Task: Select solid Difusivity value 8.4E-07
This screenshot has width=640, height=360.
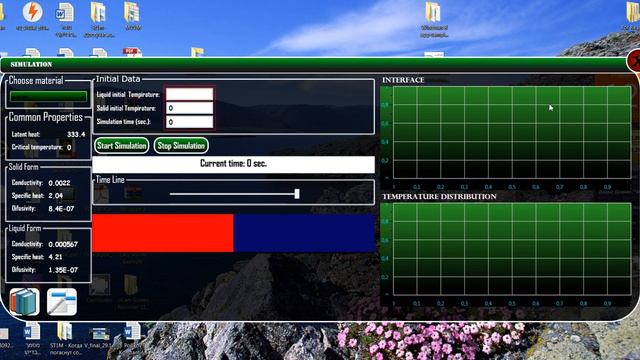Action: tap(61, 209)
